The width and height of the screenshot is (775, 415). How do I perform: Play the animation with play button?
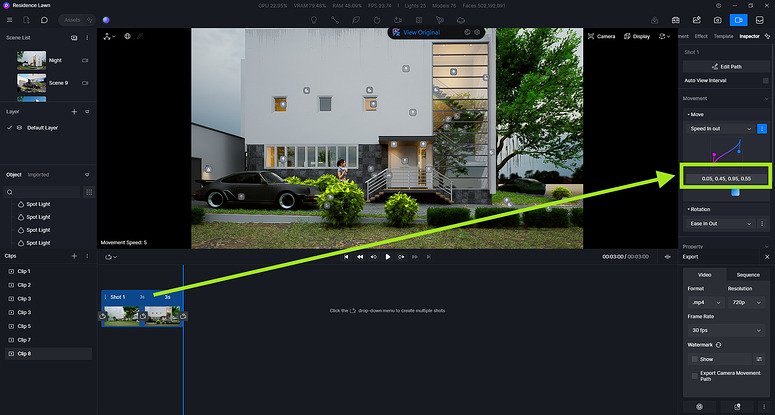(x=388, y=257)
